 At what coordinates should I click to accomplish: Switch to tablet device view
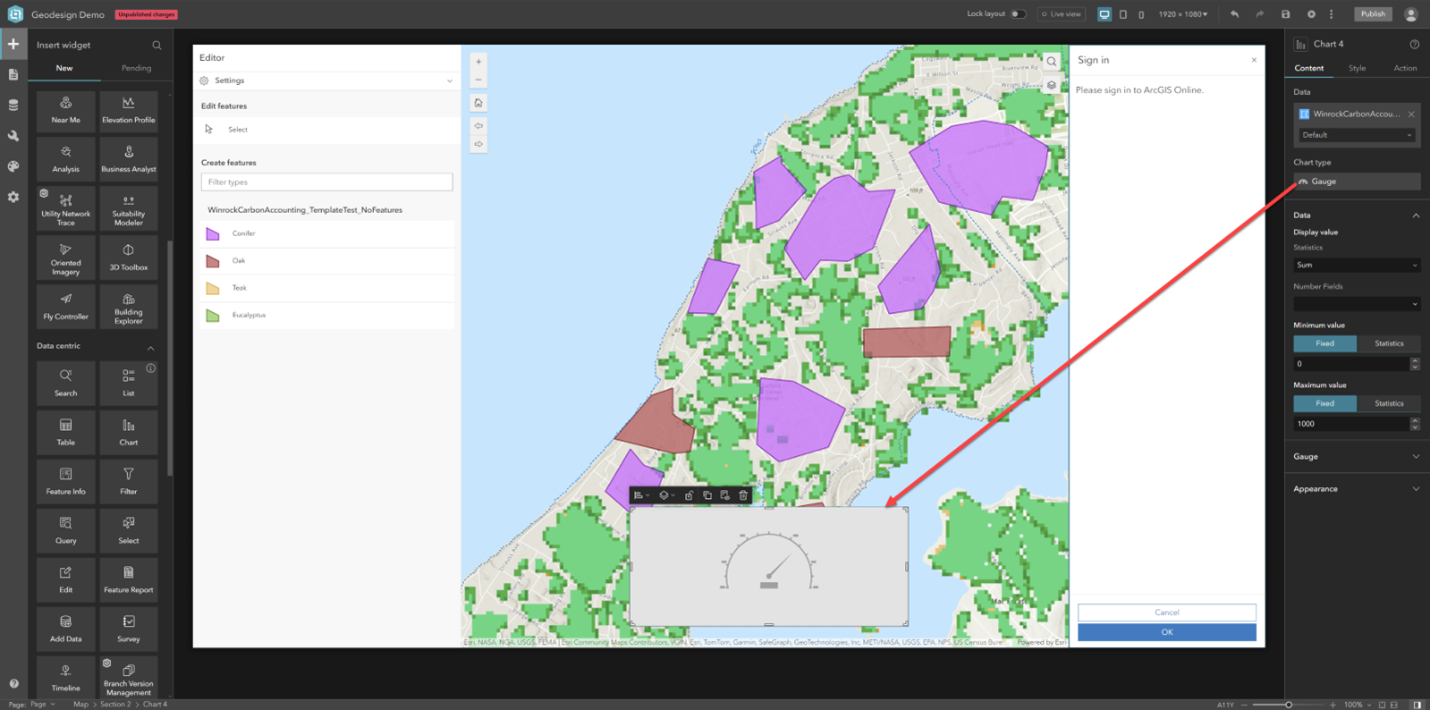(x=1123, y=14)
